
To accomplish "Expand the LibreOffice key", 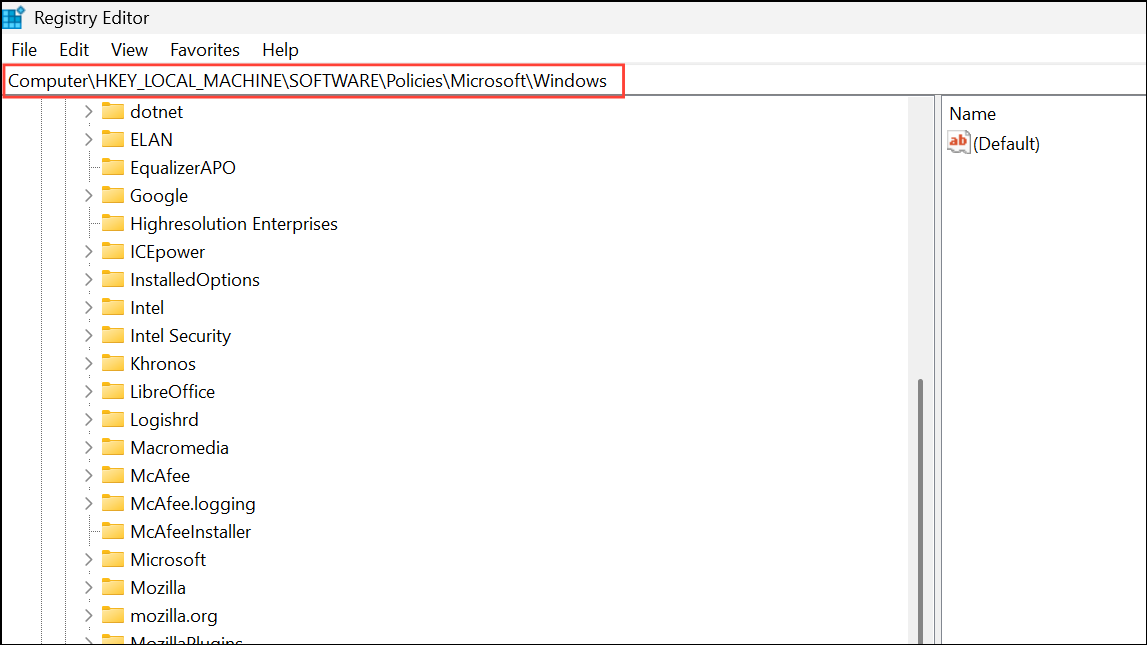I will tap(89, 392).
